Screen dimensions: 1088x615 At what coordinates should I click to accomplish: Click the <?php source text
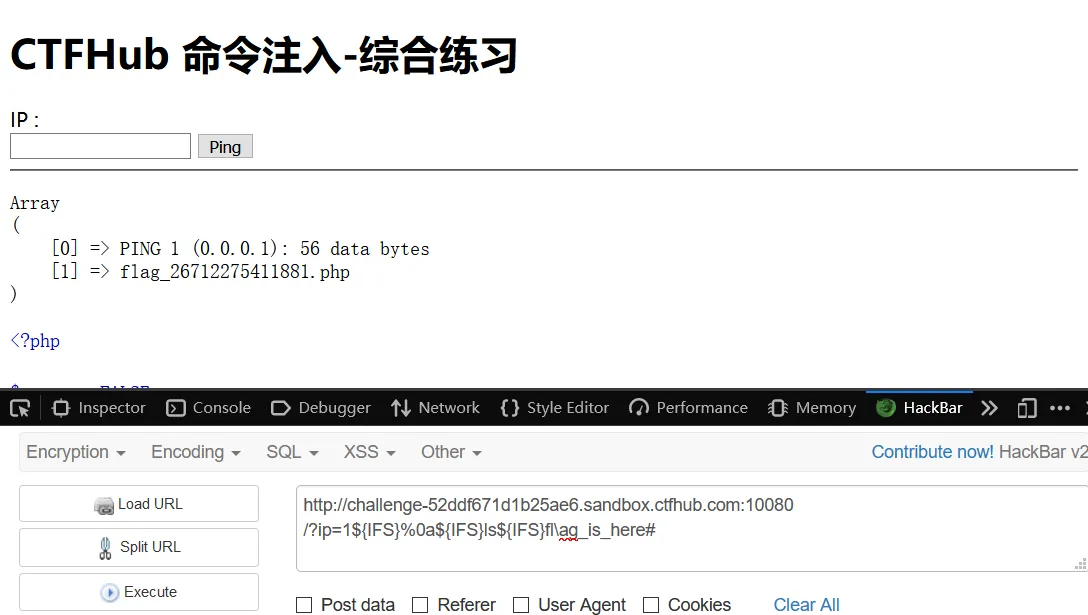(x=35, y=341)
